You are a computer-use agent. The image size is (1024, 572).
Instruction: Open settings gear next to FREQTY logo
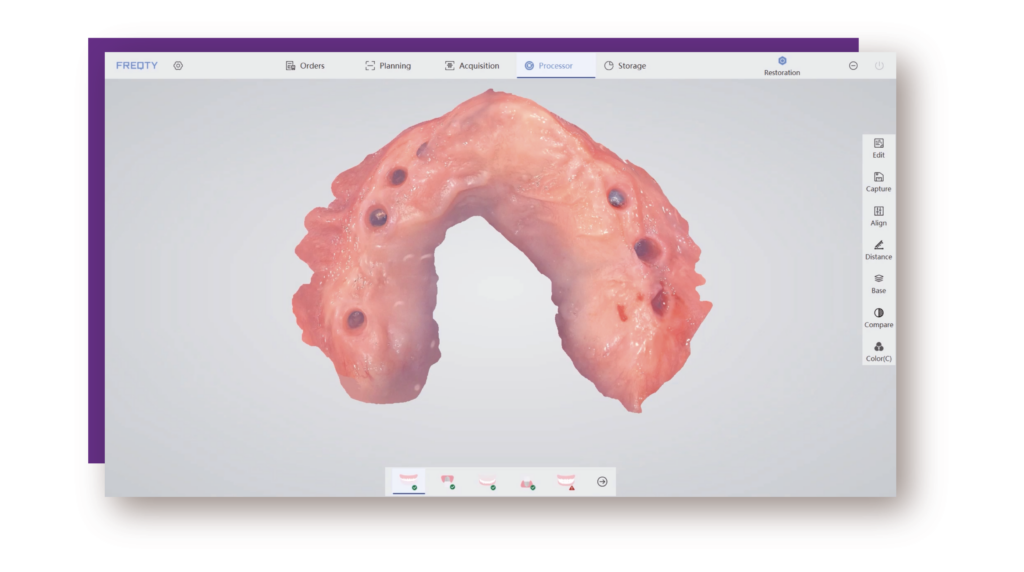[178, 65]
